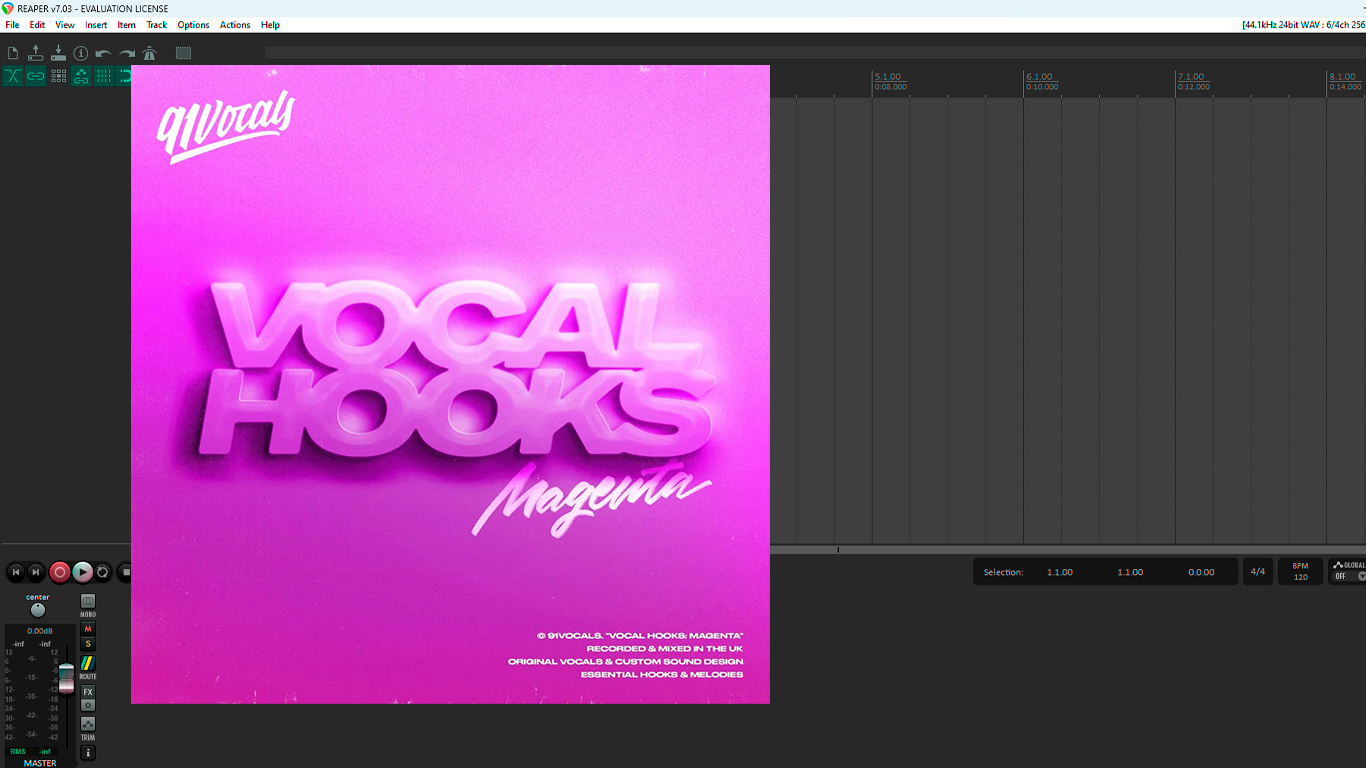The height and width of the screenshot is (768, 1366).
Task: Toggle ripple editing grid icon
Action: coord(58,76)
